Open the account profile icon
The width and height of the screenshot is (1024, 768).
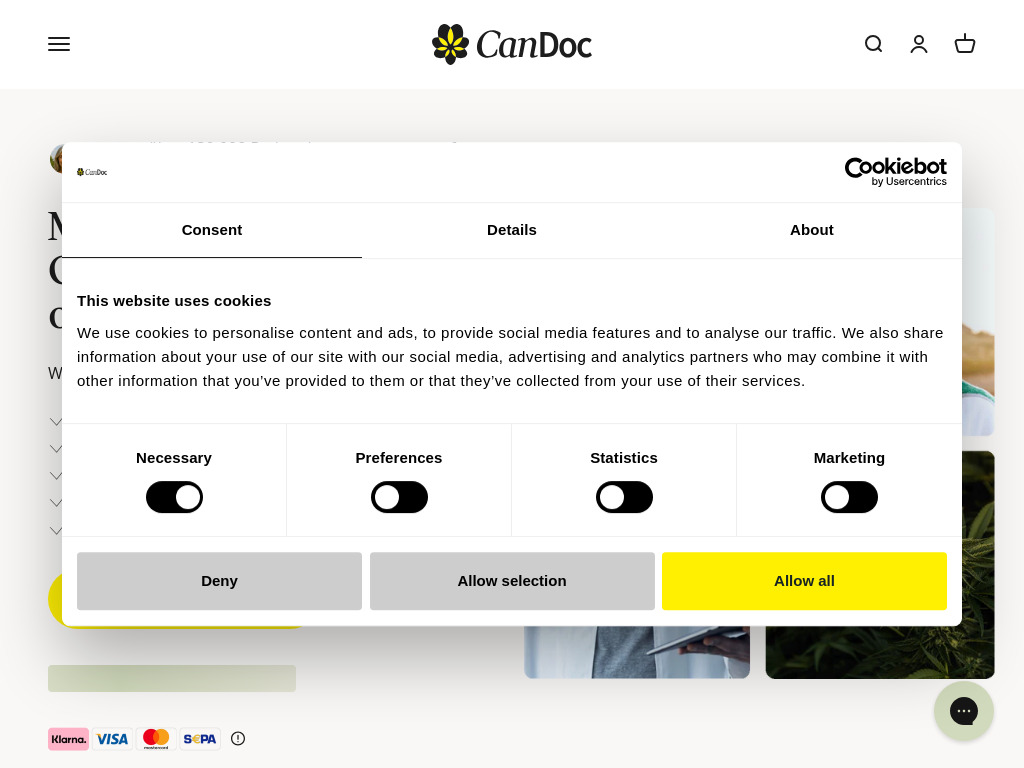click(x=919, y=44)
